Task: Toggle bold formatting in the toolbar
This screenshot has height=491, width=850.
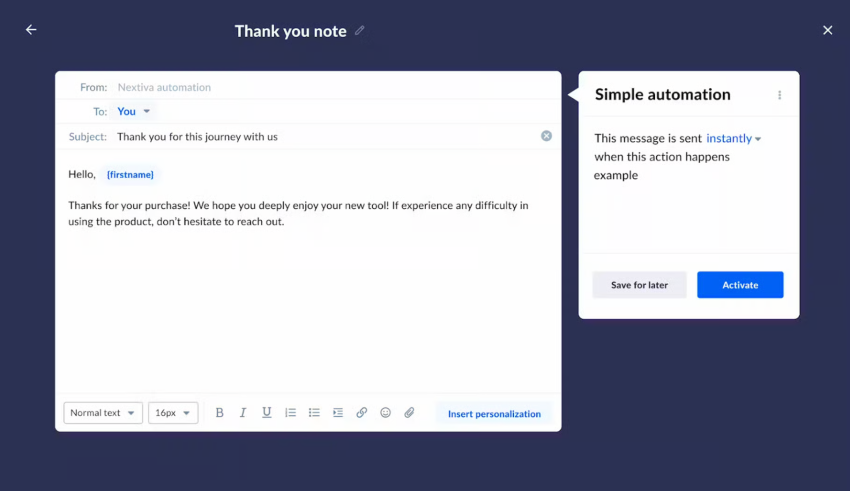Action: [x=220, y=413]
